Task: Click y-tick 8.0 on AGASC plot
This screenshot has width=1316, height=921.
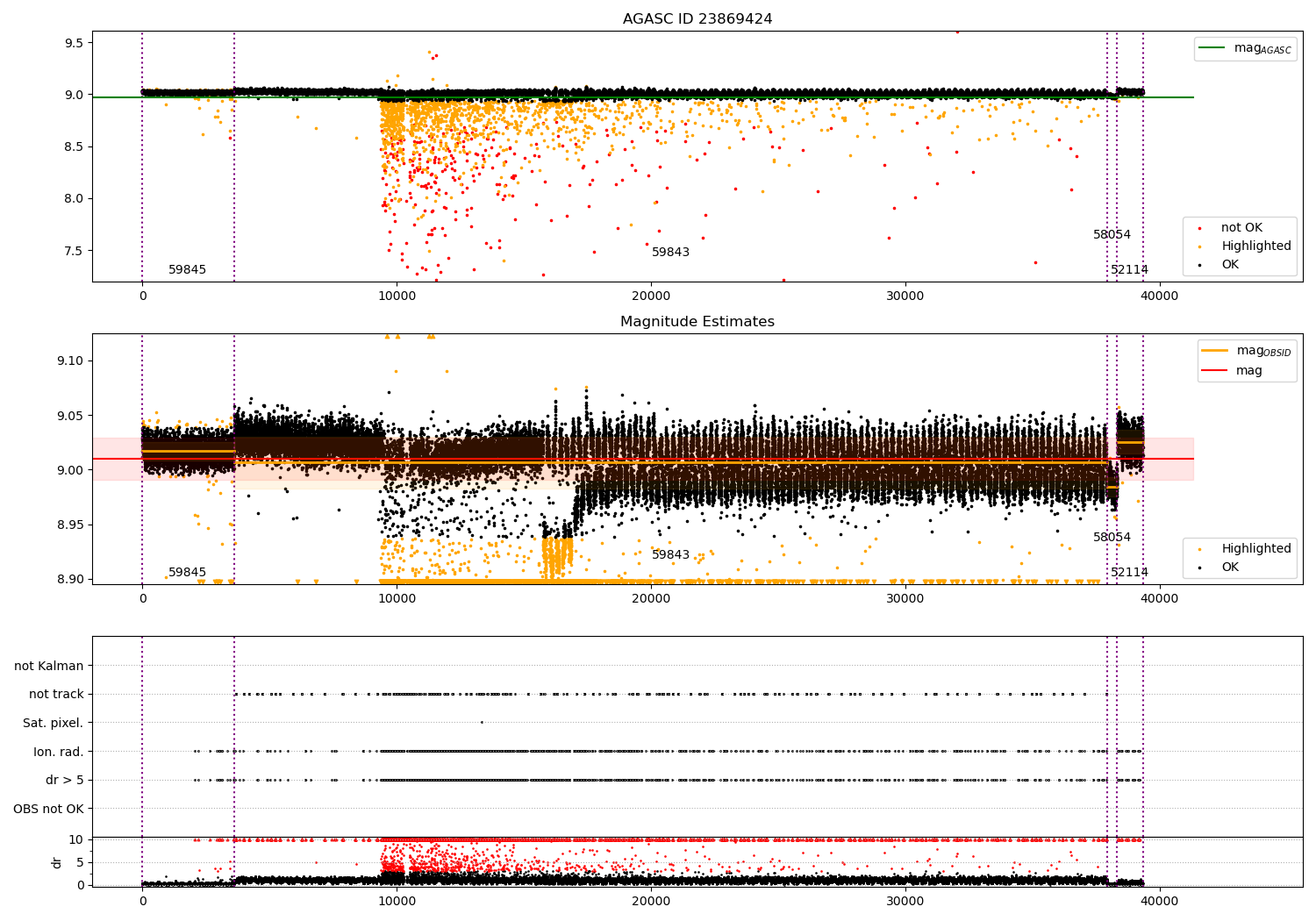Action: [74, 198]
